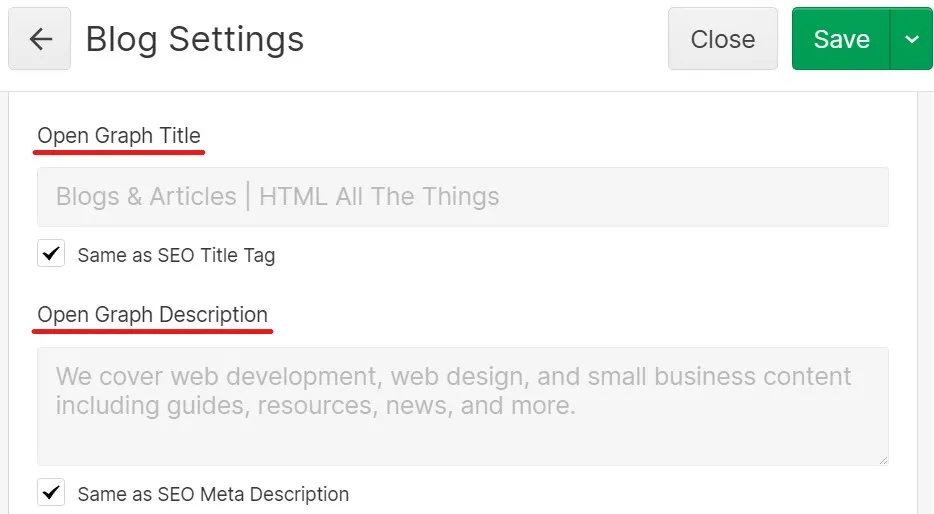
Task: Click the Open Graph Title field label
Action: coord(119,136)
